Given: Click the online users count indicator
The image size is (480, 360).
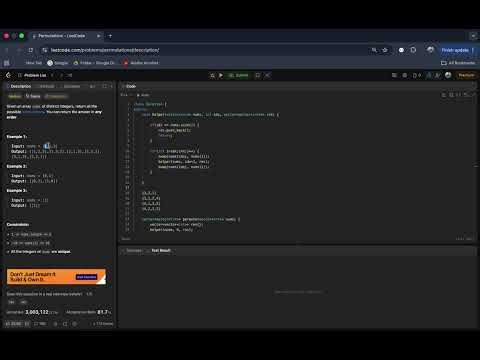Looking at the screenshot, I should [x=103, y=324].
